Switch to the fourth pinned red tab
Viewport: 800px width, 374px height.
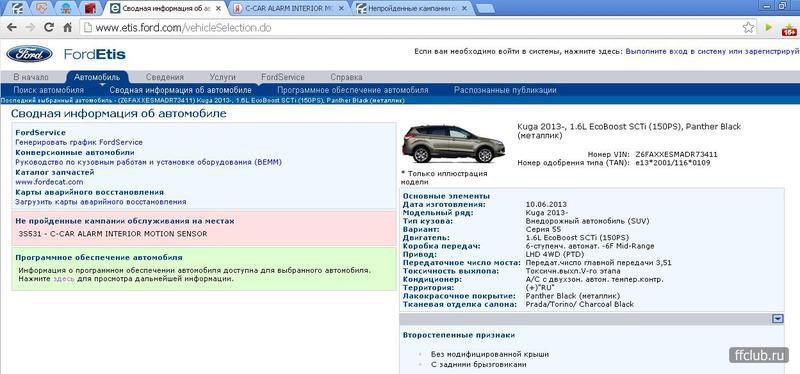(x=90, y=8)
